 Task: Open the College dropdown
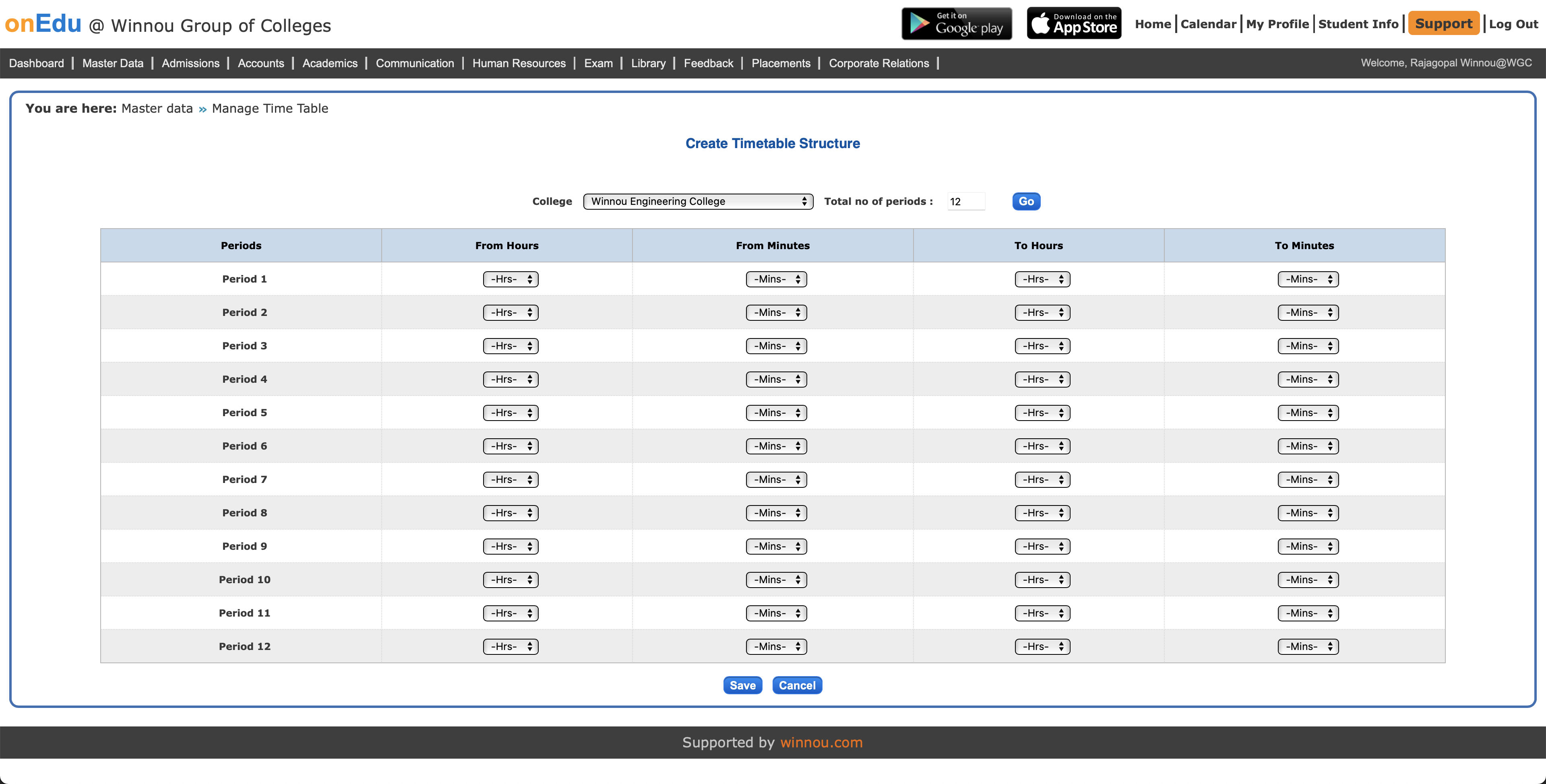pyautogui.click(x=697, y=202)
